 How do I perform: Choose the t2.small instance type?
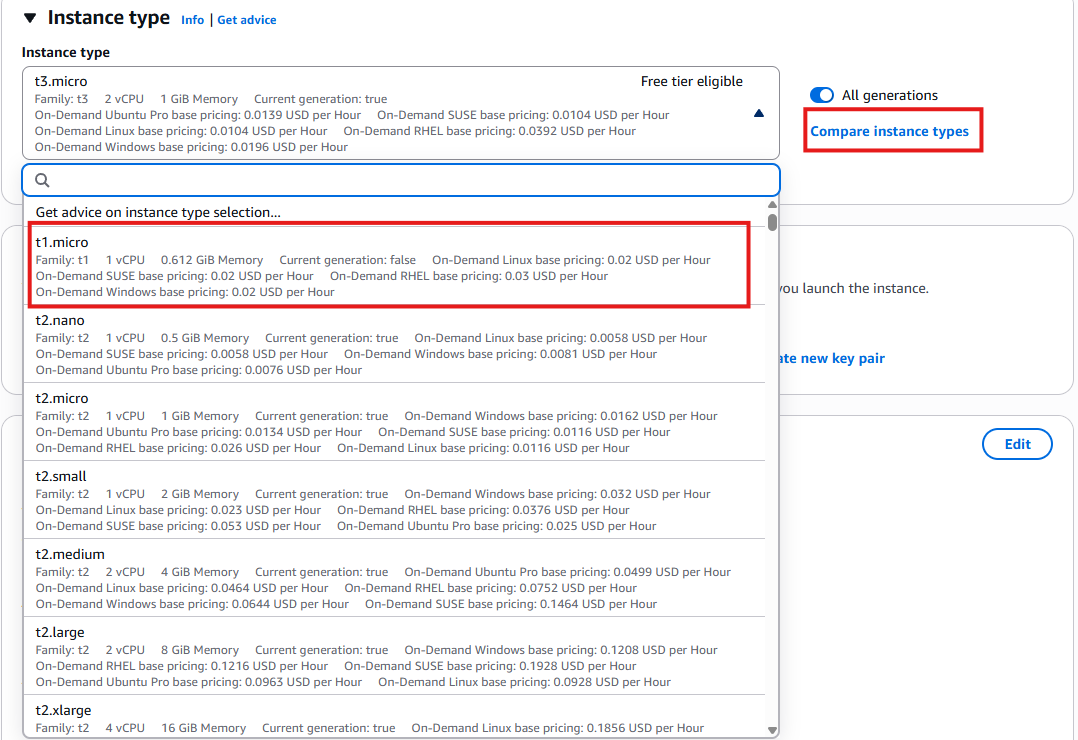(x=395, y=500)
